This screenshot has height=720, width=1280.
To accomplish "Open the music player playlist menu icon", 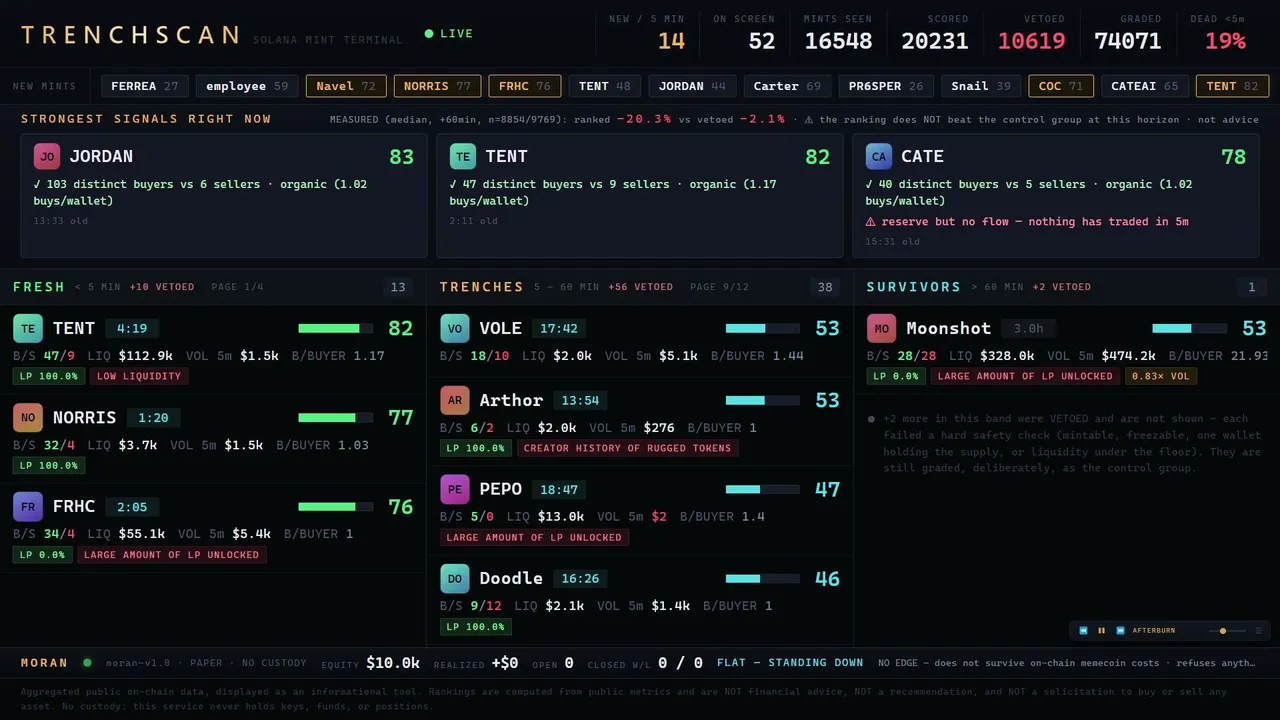I will coord(1258,631).
